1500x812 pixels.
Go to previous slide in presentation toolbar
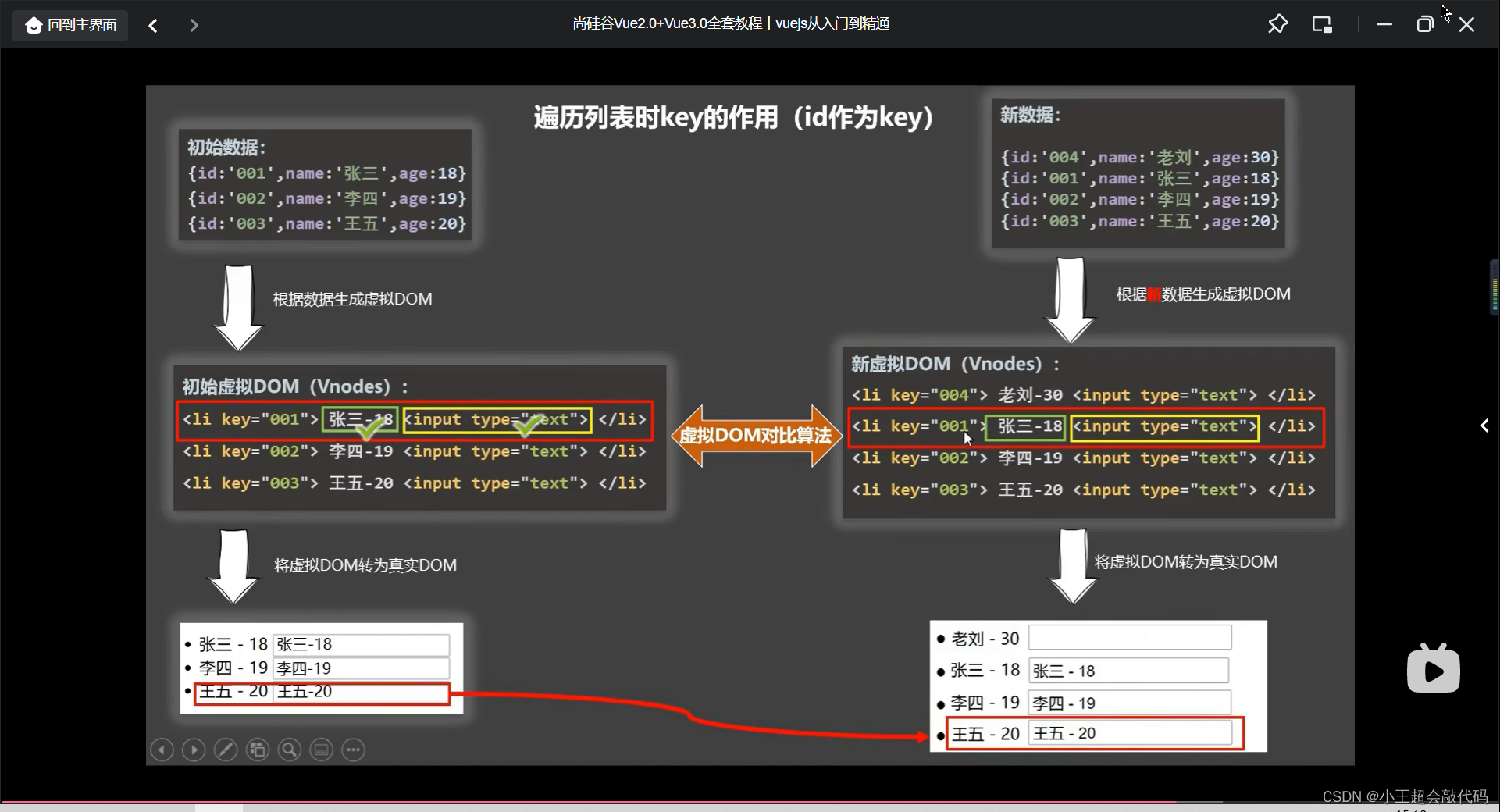point(162,750)
